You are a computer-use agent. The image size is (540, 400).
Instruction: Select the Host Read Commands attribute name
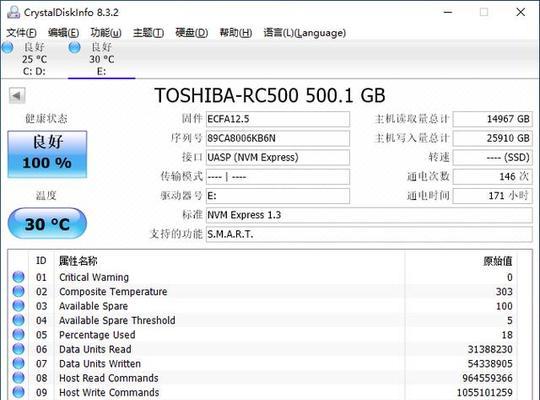coord(109,378)
